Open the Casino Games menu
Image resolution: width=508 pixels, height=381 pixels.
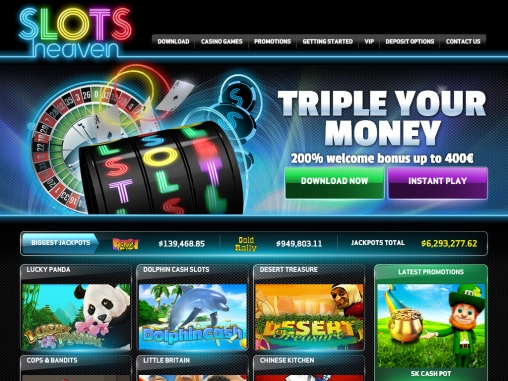[222, 42]
